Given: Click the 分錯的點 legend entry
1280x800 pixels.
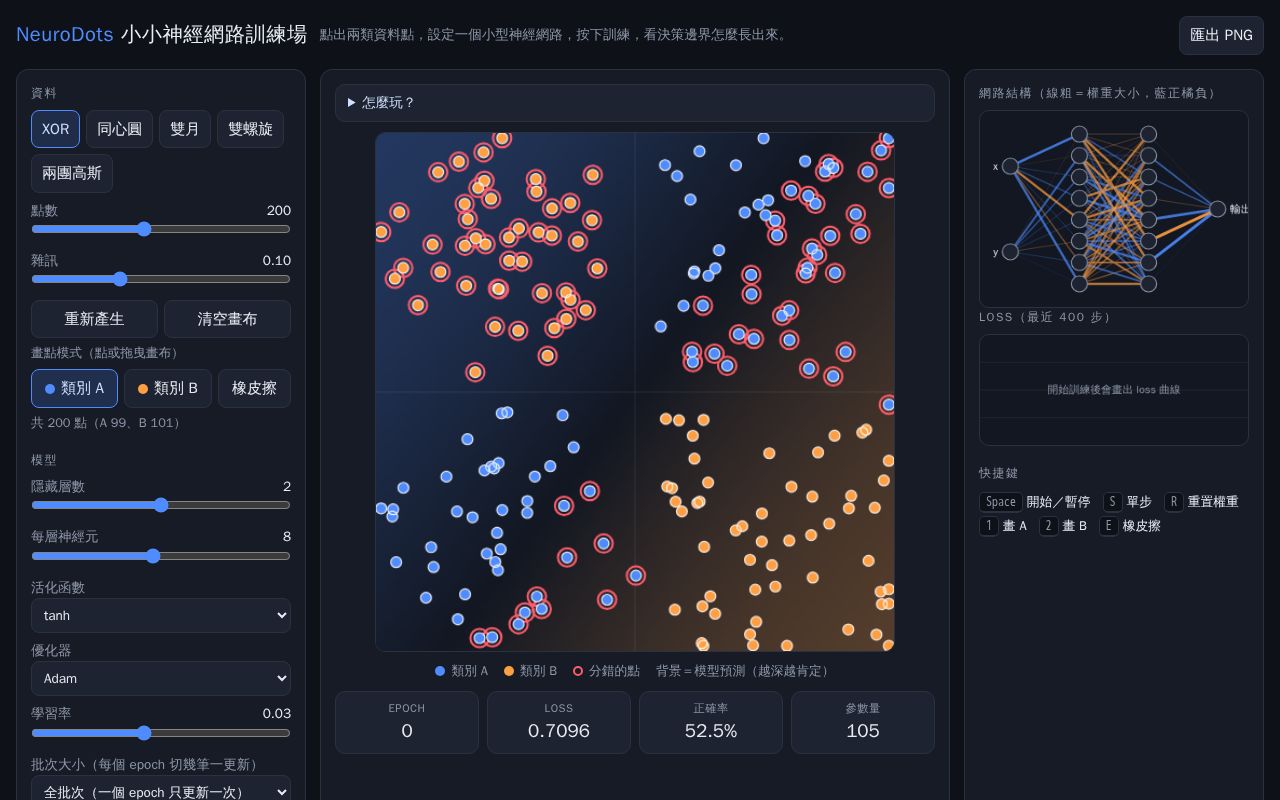Looking at the screenshot, I should 606,671.
